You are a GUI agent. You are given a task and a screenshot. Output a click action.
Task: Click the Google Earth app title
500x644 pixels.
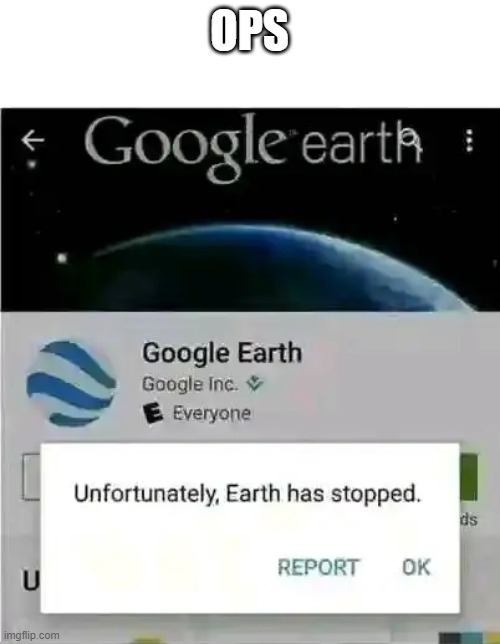click(222, 353)
